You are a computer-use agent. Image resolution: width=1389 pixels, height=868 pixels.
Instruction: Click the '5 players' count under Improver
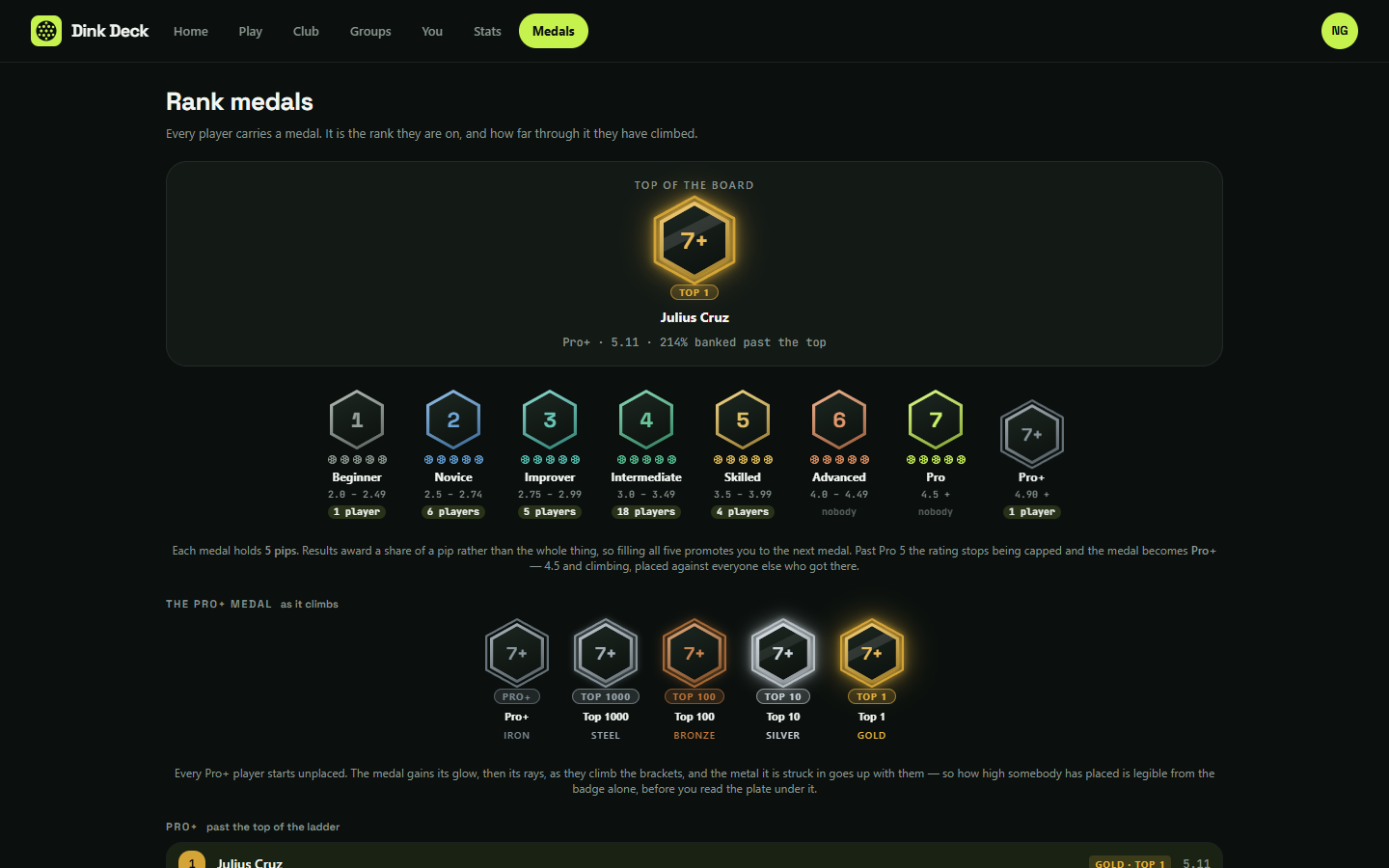[550, 512]
